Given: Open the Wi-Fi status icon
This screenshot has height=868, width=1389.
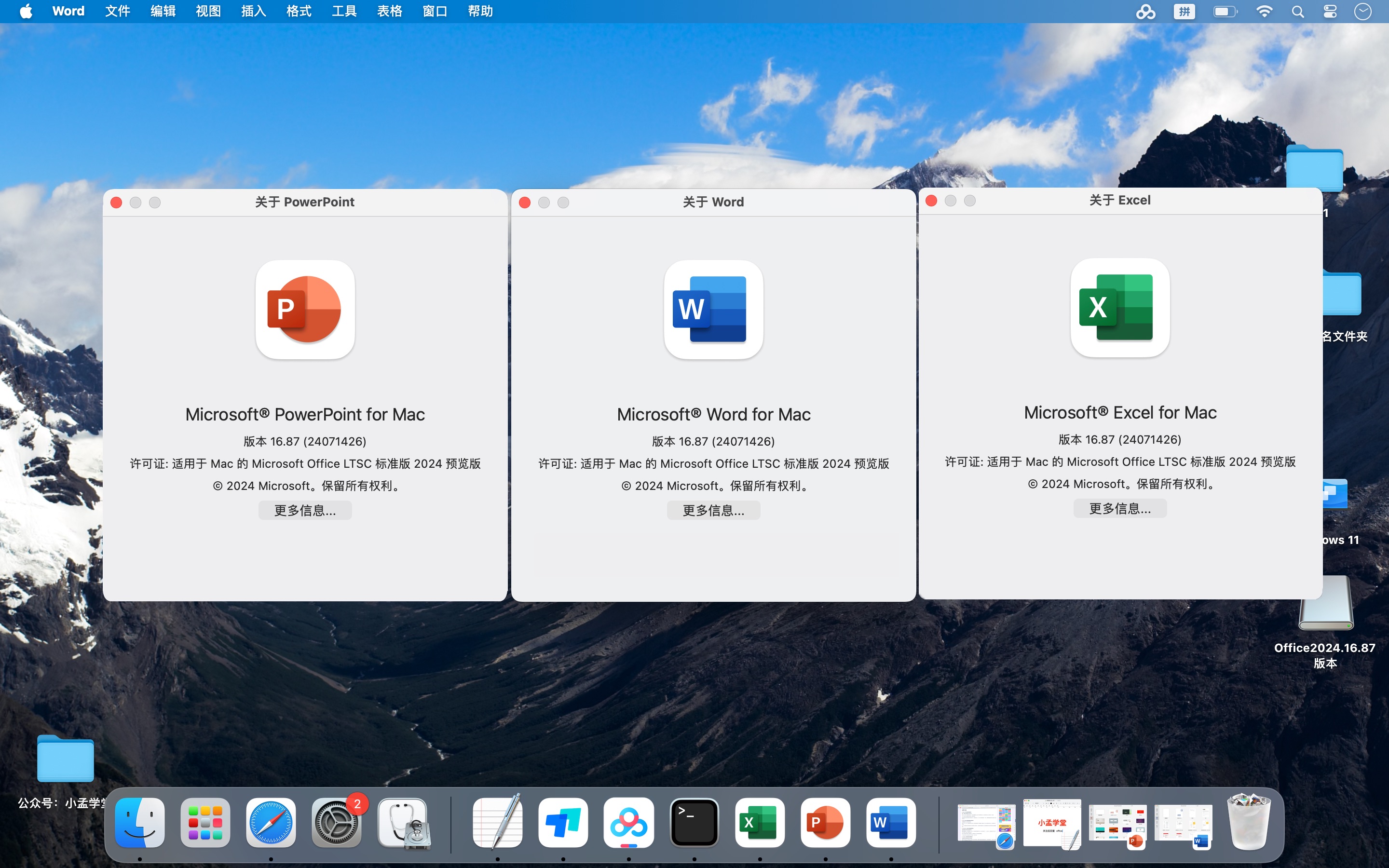Looking at the screenshot, I should 1265,11.
